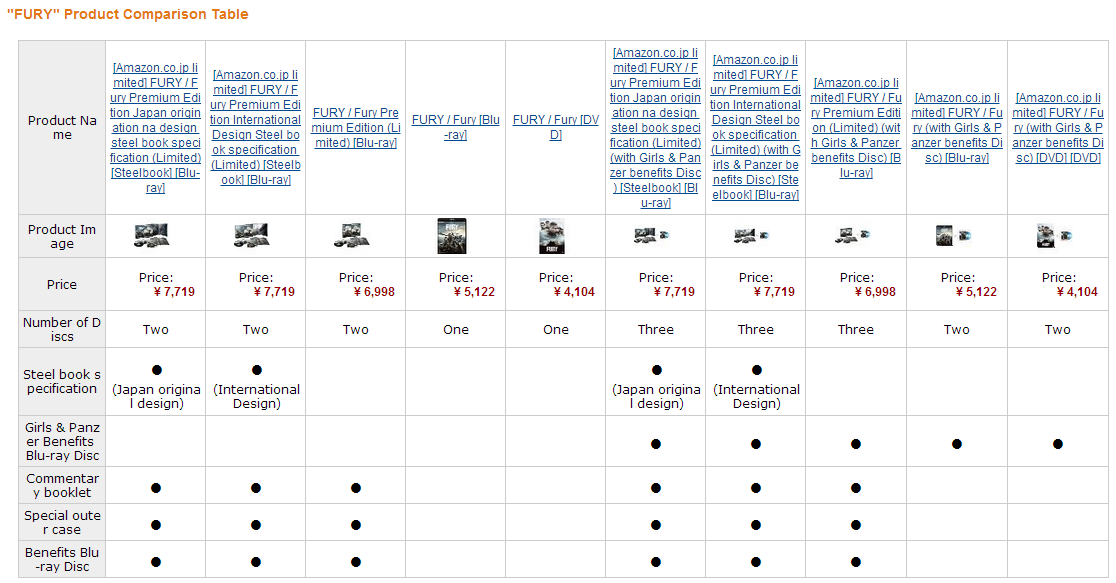
Task: Select the "Special outer case" row header
Action: tap(62, 522)
